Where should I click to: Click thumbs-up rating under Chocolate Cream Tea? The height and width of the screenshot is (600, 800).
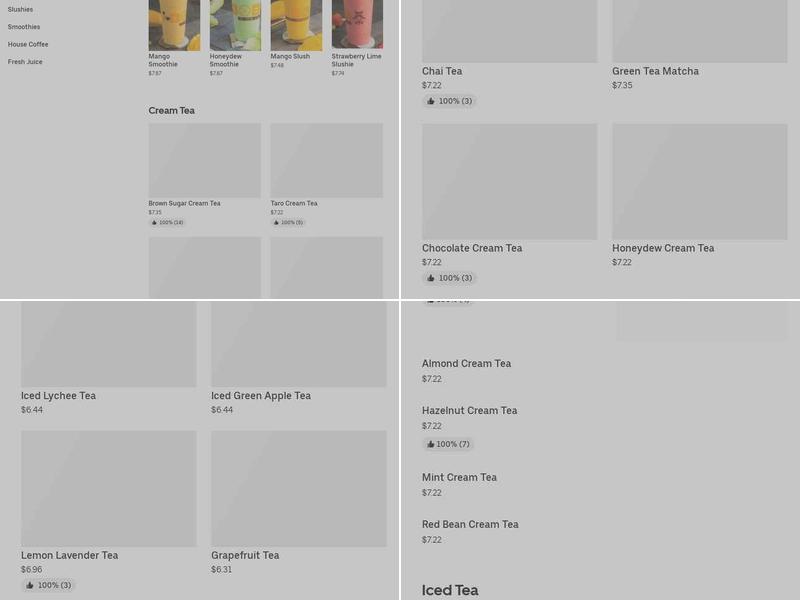[x=449, y=278]
